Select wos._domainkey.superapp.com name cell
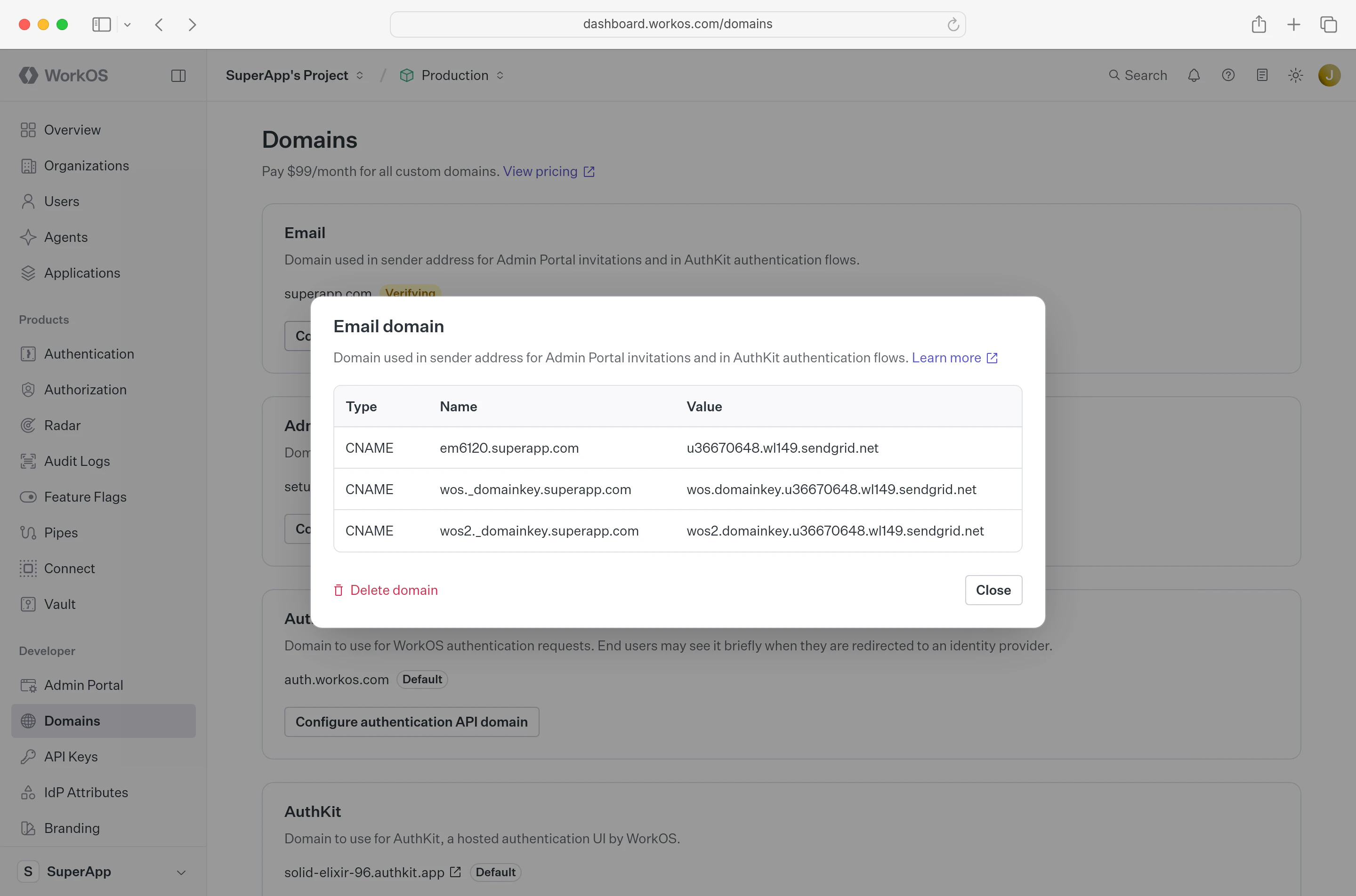Image resolution: width=1356 pixels, height=896 pixels. tap(536, 490)
